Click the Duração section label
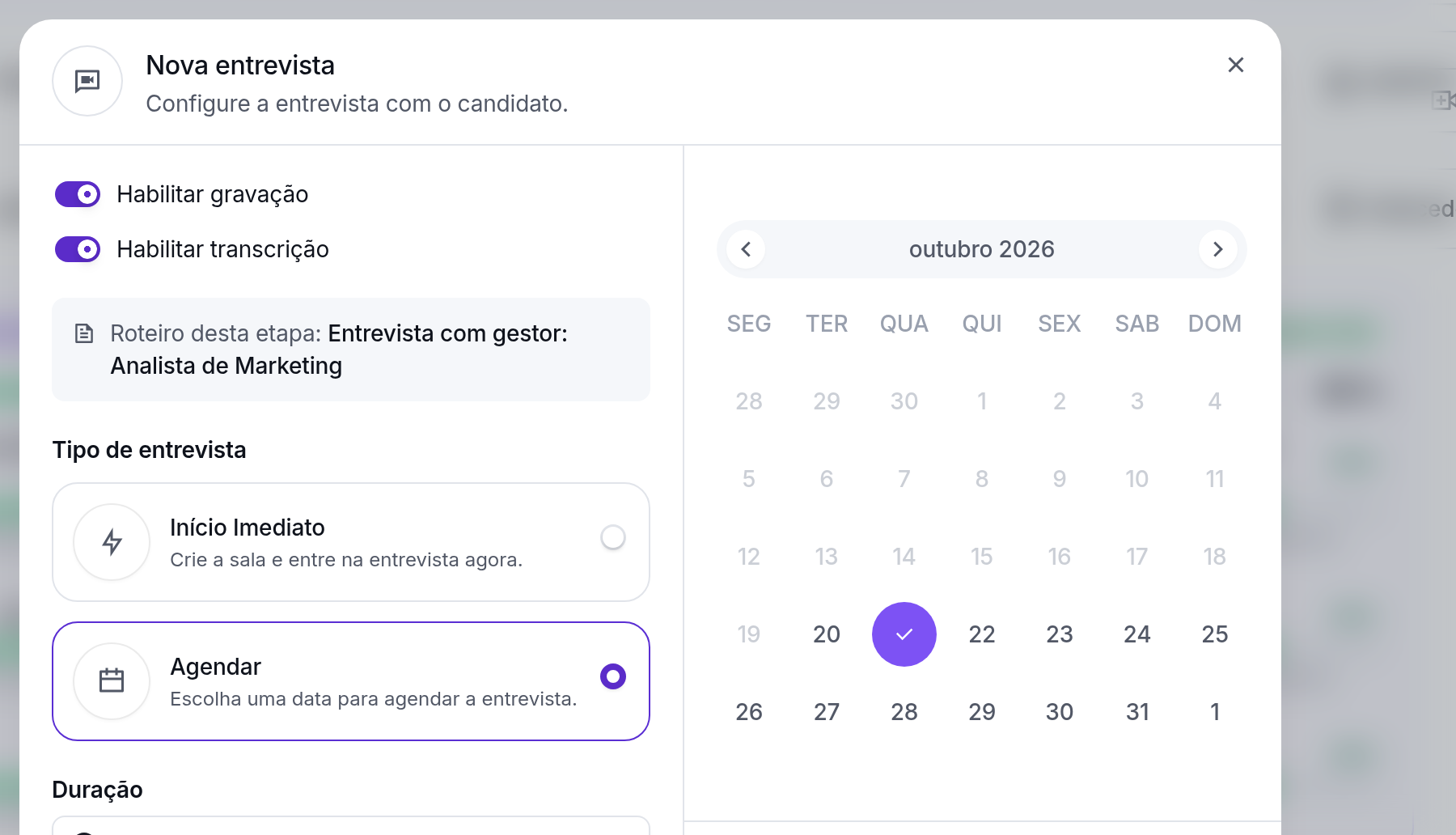 [97, 790]
